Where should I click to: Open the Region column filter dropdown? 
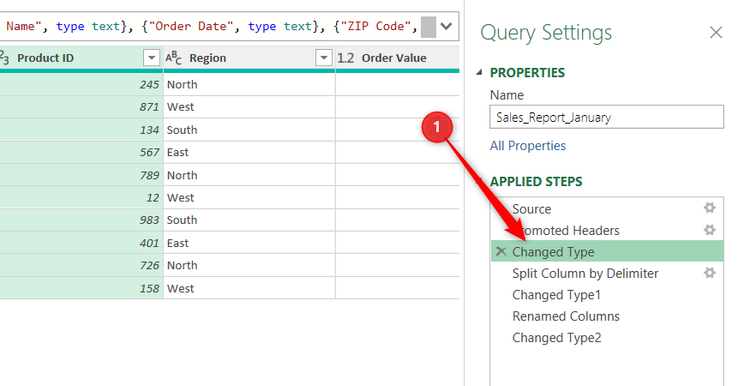tap(324, 58)
